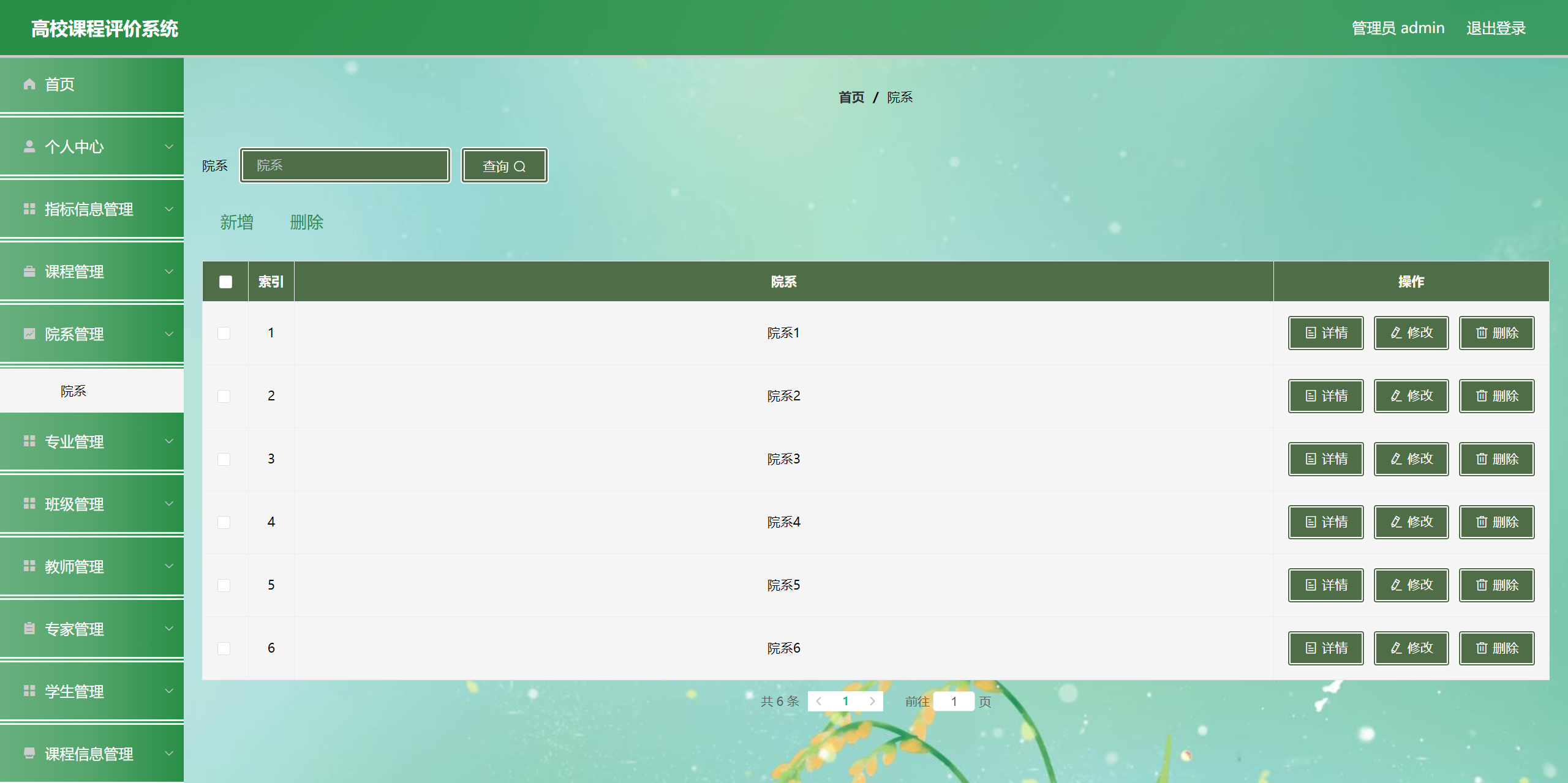Click the clipboard icon beside 专家管理
This screenshot has height=783, width=1568.
[29, 629]
